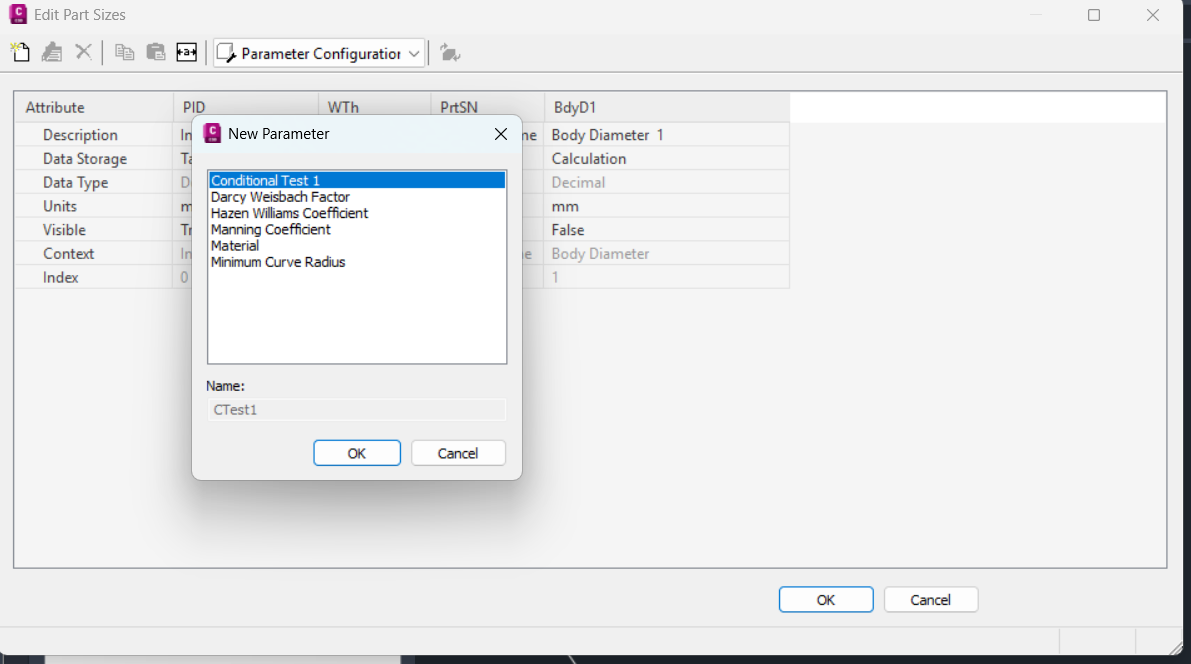Image resolution: width=1191 pixels, height=664 pixels.
Task: Click the Body Diameter 1 description cell
Action: point(667,135)
